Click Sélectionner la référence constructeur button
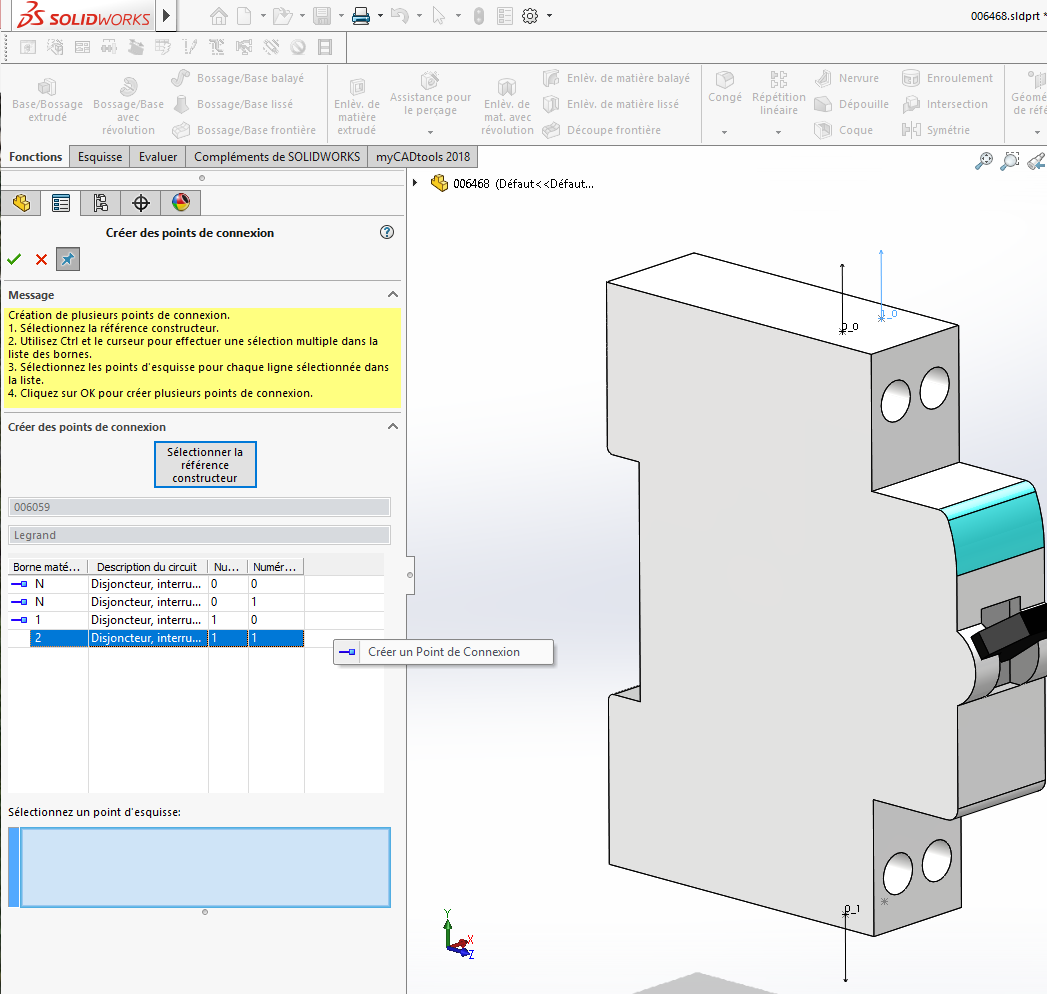This screenshot has width=1047, height=994. 205,465
